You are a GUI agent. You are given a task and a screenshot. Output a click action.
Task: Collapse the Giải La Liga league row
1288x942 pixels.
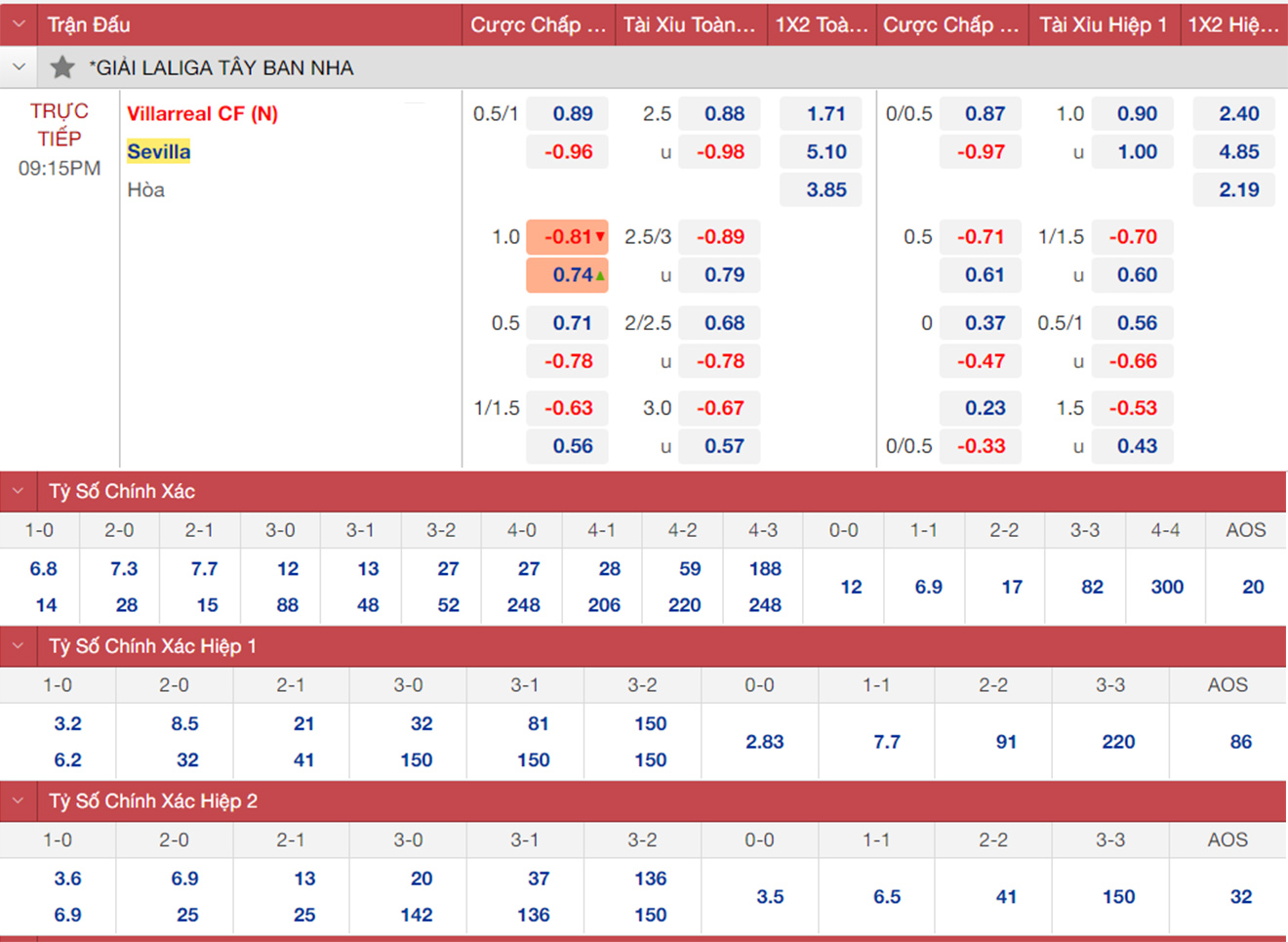pyautogui.click(x=19, y=67)
